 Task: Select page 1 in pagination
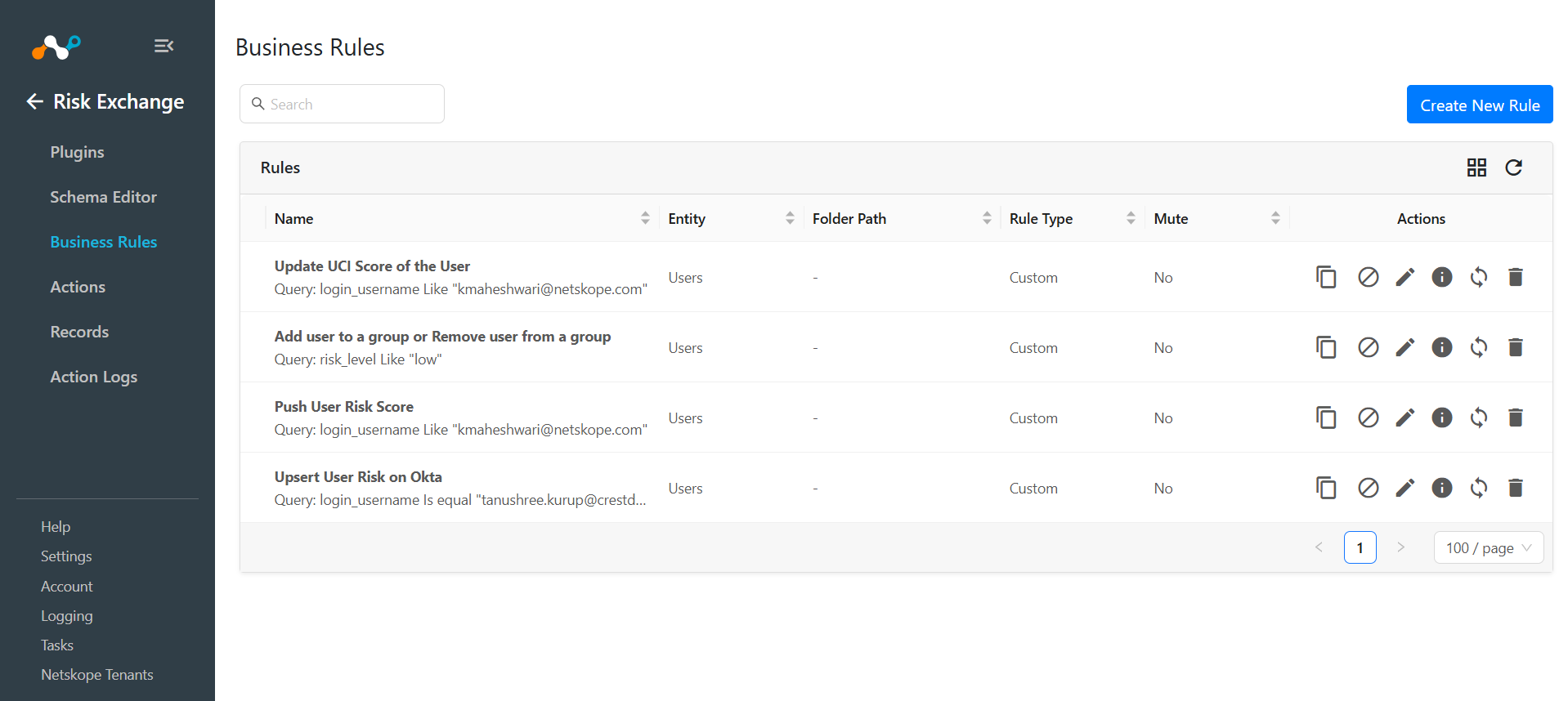pos(1360,547)
